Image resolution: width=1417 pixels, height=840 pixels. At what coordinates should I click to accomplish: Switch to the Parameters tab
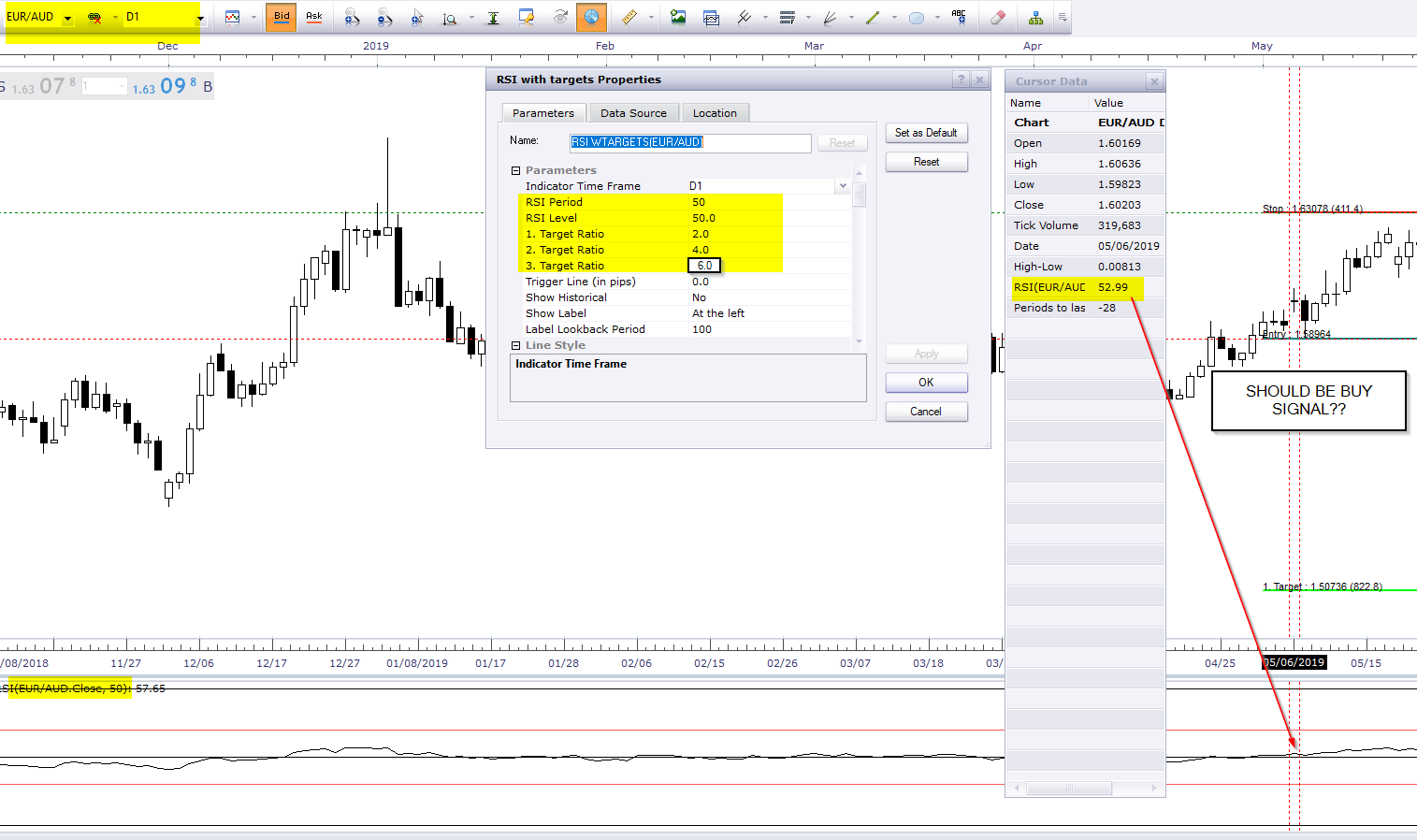click(x=543, y=113)
